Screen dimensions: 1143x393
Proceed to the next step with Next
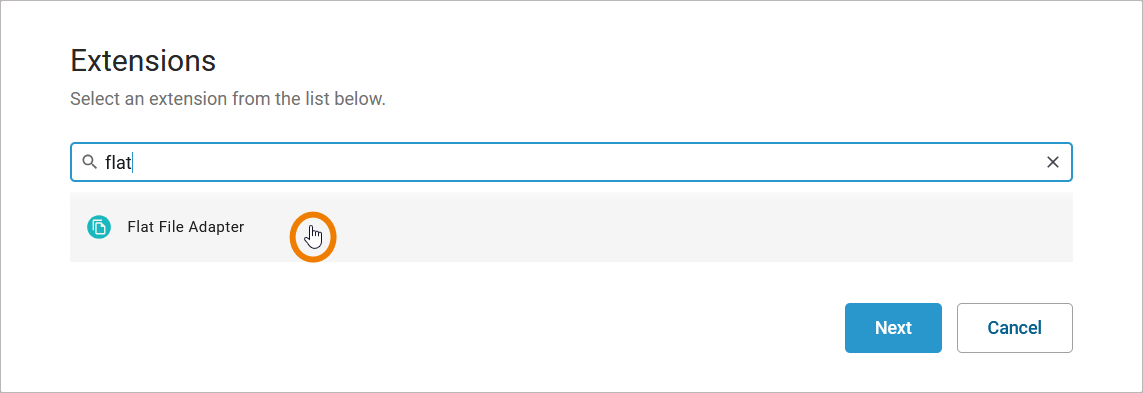[x=893, y=328]
